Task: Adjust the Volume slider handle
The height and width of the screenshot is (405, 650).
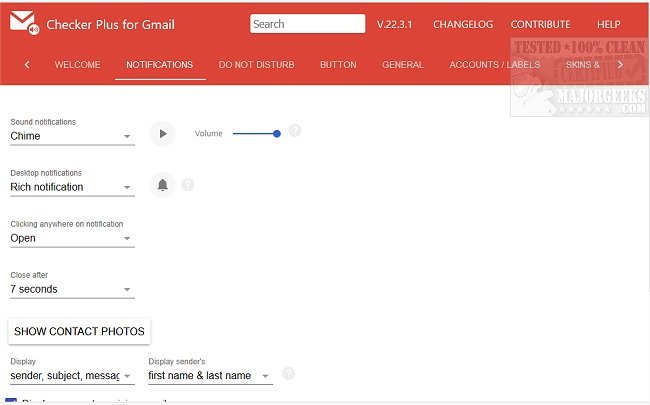Action: coord(277,133)
